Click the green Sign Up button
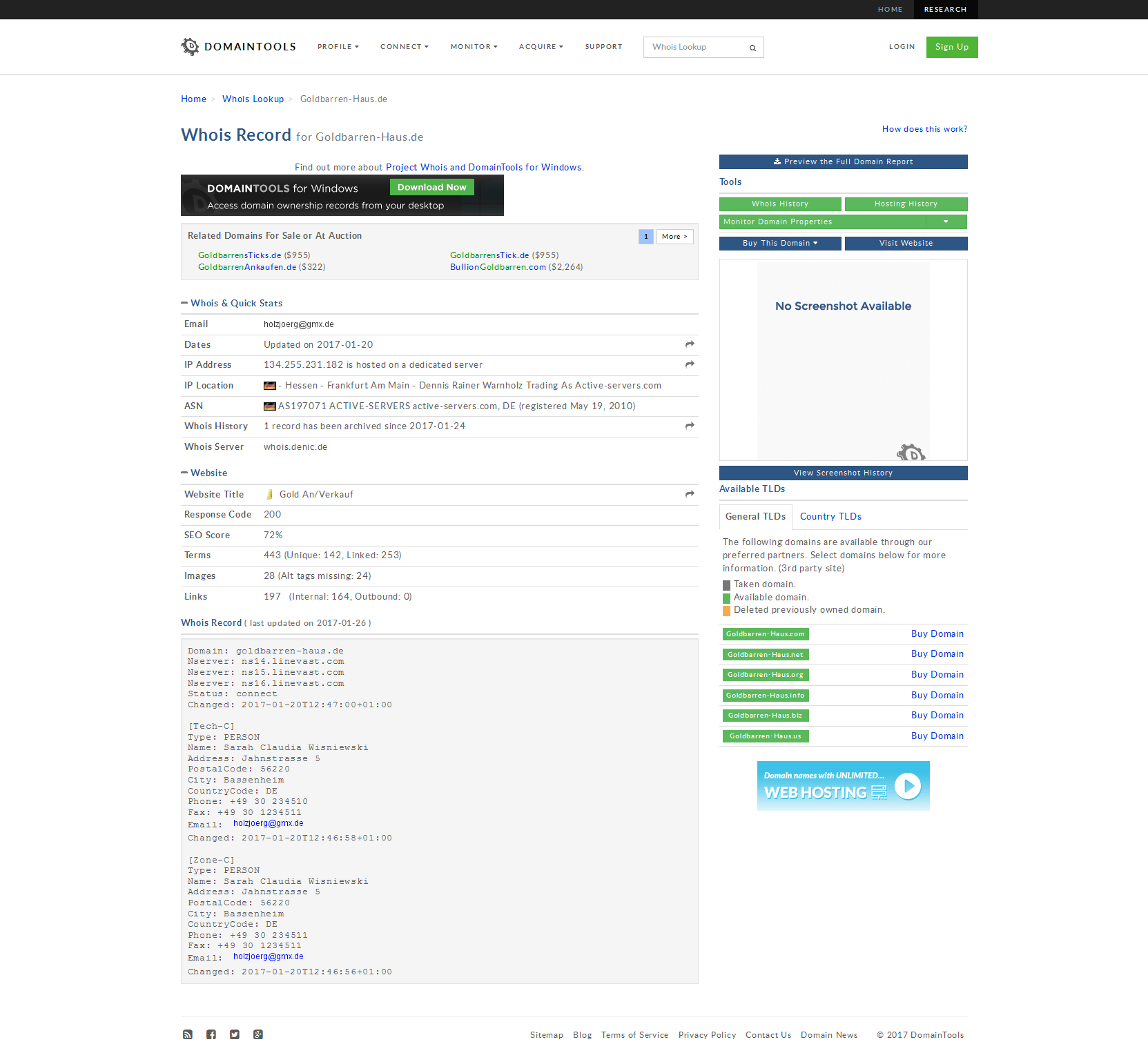Image resolution: width=1148 pixels, height=1053 pixels. pyautogui.click(x=952, y=47)
